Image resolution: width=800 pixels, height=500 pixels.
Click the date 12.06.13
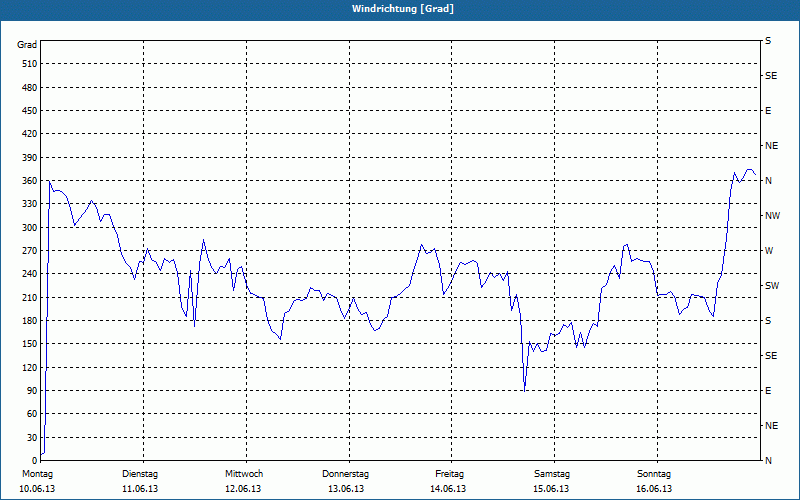(243, 489)
